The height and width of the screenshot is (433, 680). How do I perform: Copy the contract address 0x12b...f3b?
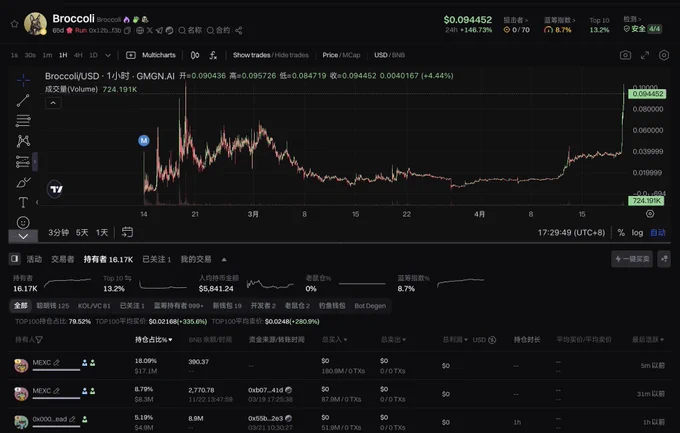pos(127,30)
